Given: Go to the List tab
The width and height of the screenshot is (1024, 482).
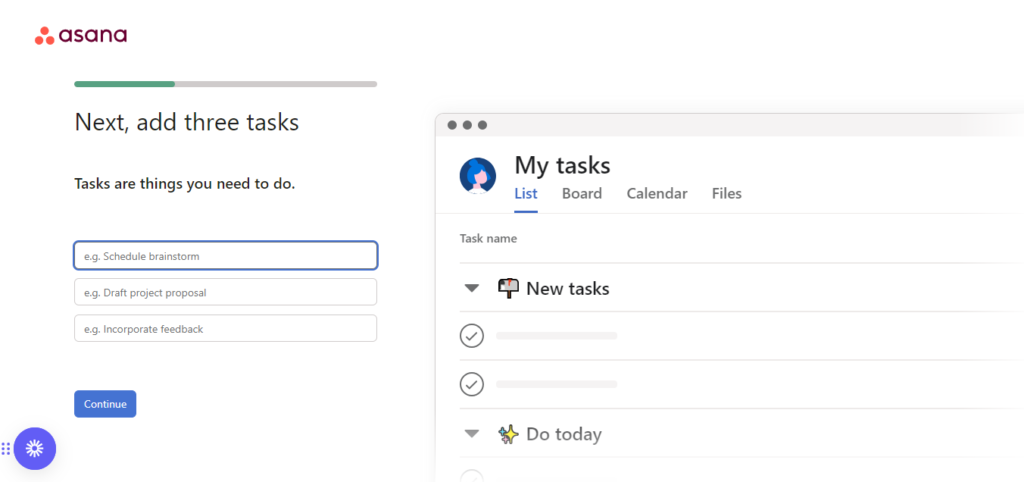Looking at the screenshot, I should pyautogui.click(x=526, y=194).
